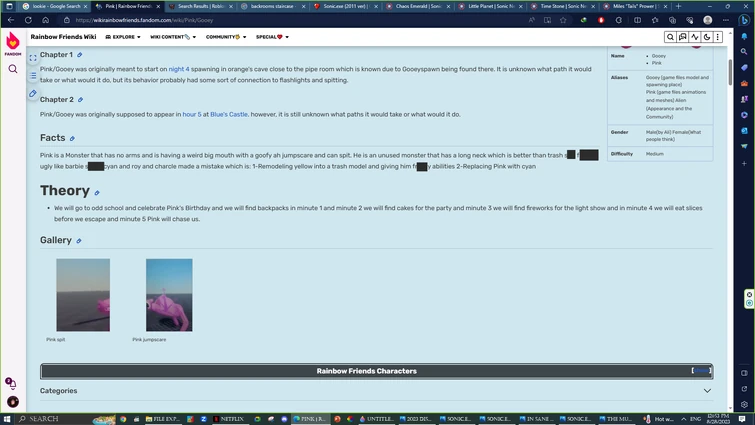
Task: Follow the night 4 link
Action: (179, 69)
